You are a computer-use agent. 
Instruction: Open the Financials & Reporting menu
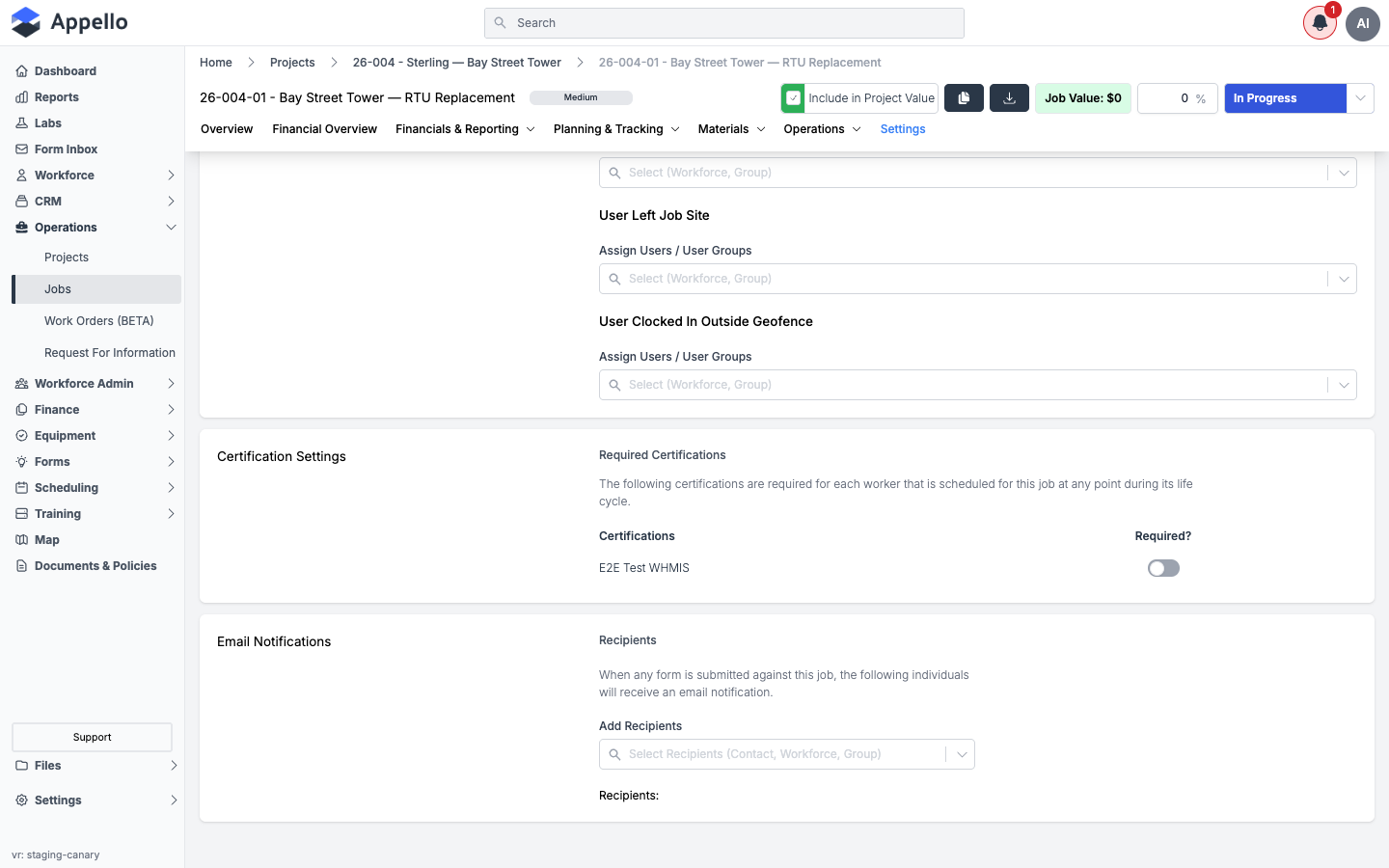click(x=465, y=129)
